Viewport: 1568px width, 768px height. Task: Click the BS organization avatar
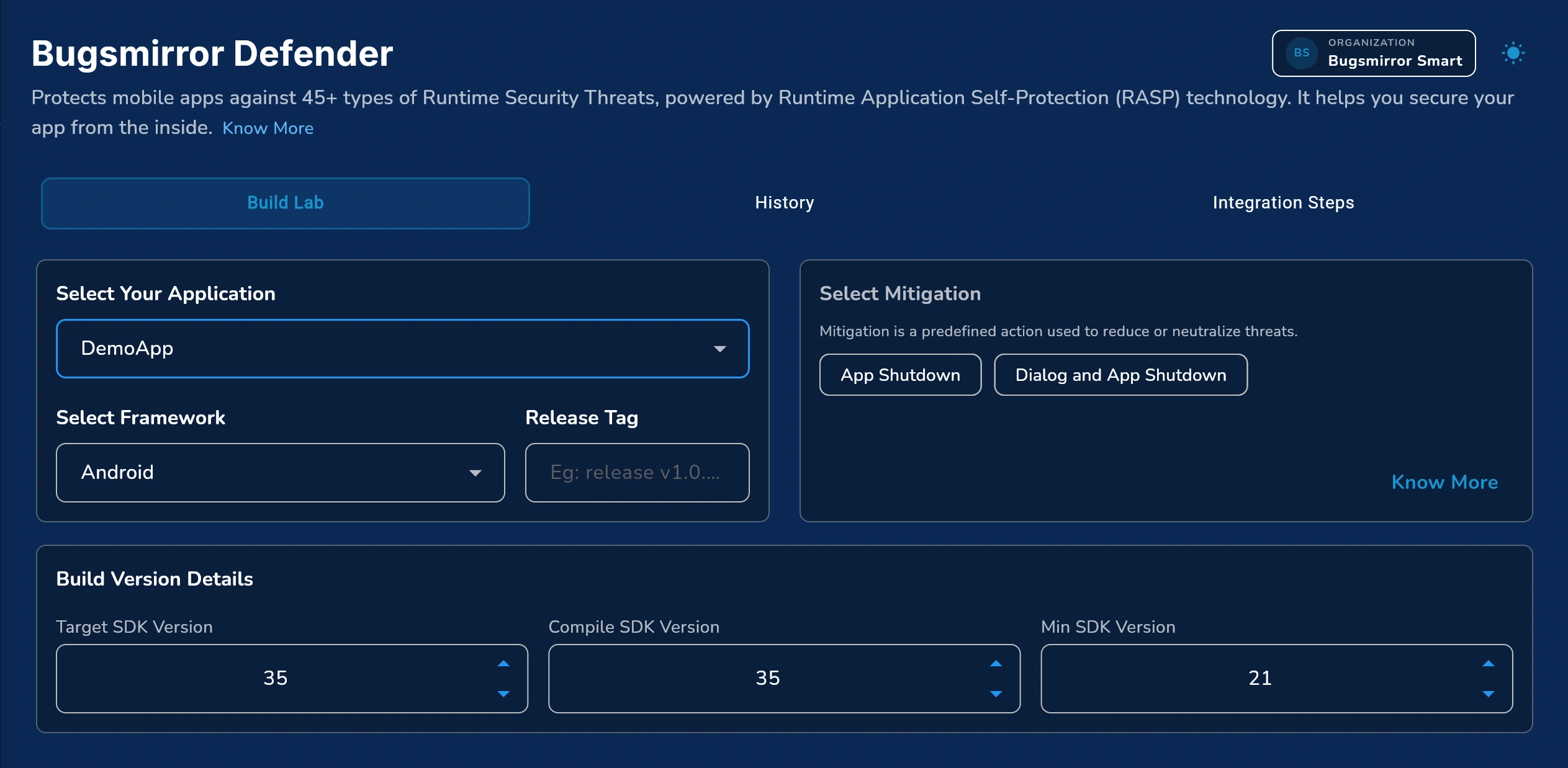click(1302, 53)
